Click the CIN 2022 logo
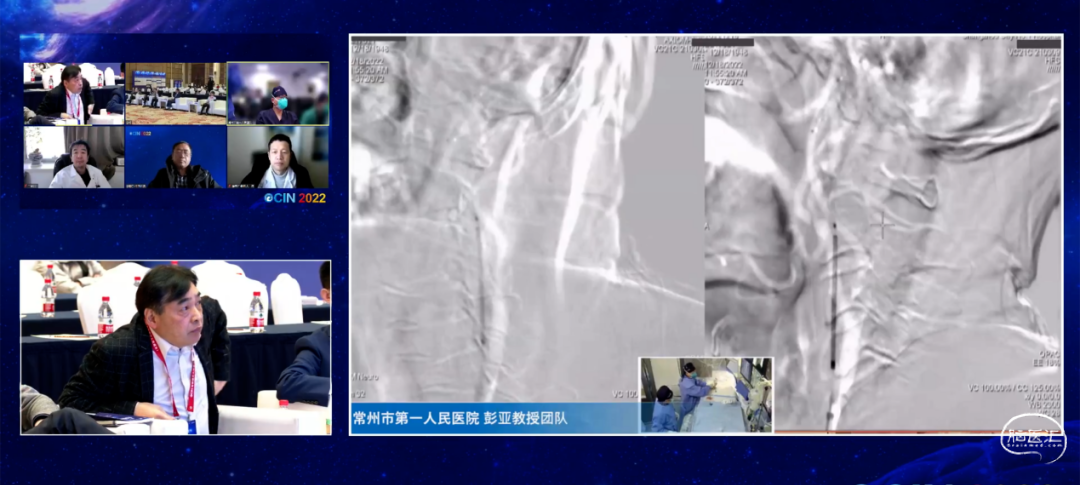Image resolution: width=1080 pixels, height=485 pixels. pyautogui.click(x=295, y=198)
